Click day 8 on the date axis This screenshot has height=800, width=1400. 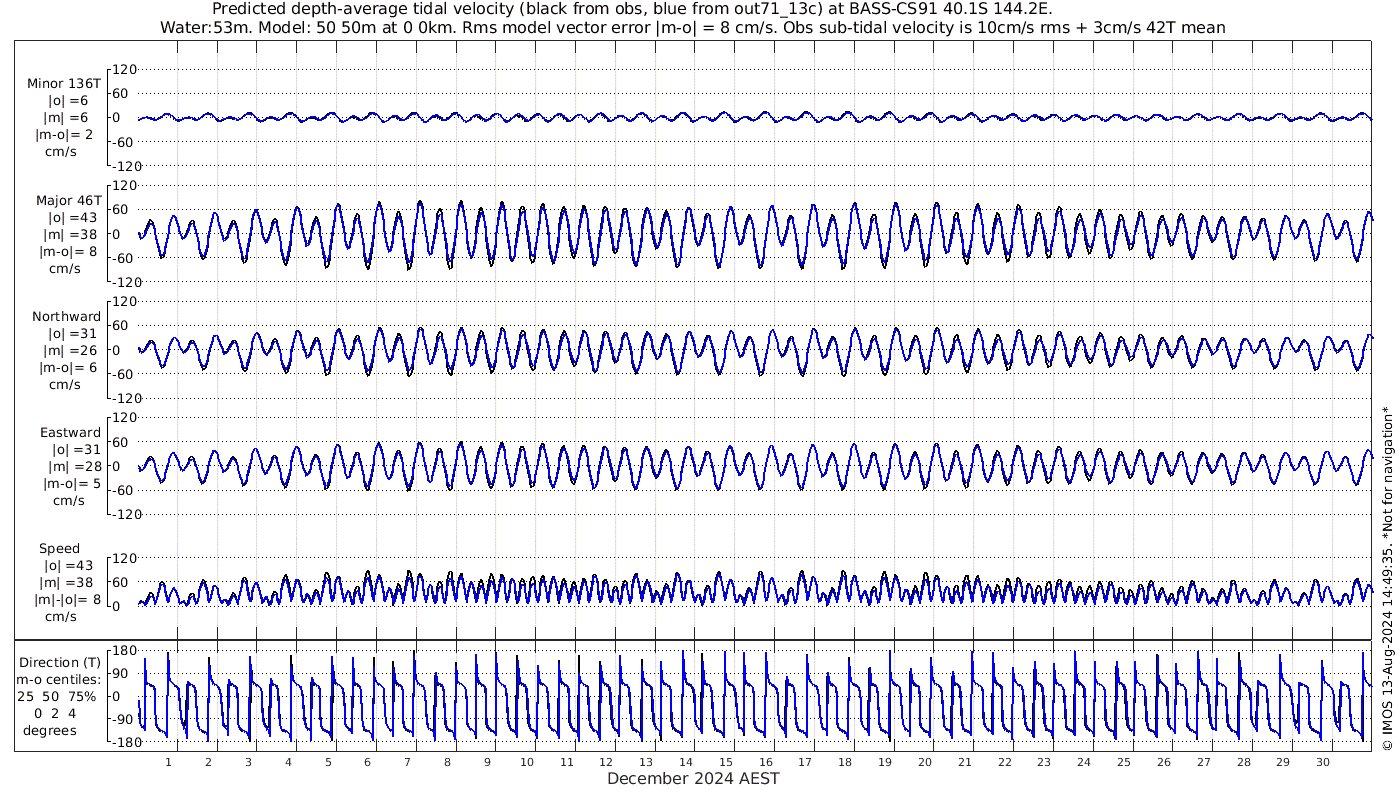(447, 762)
